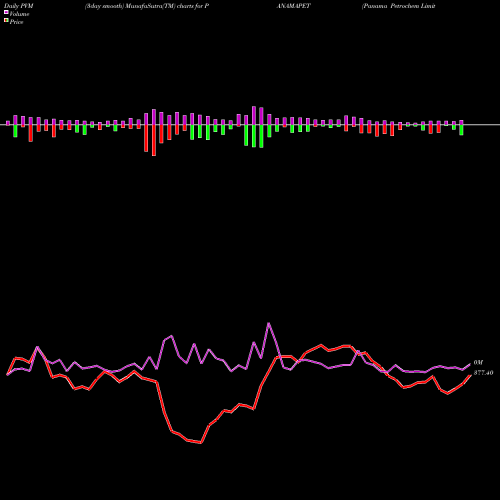Screen dimensions: 500x500
Task: Click the '(3day smooth) MunafaSutra(TM)' header text
Action: (x=130, y=6)
